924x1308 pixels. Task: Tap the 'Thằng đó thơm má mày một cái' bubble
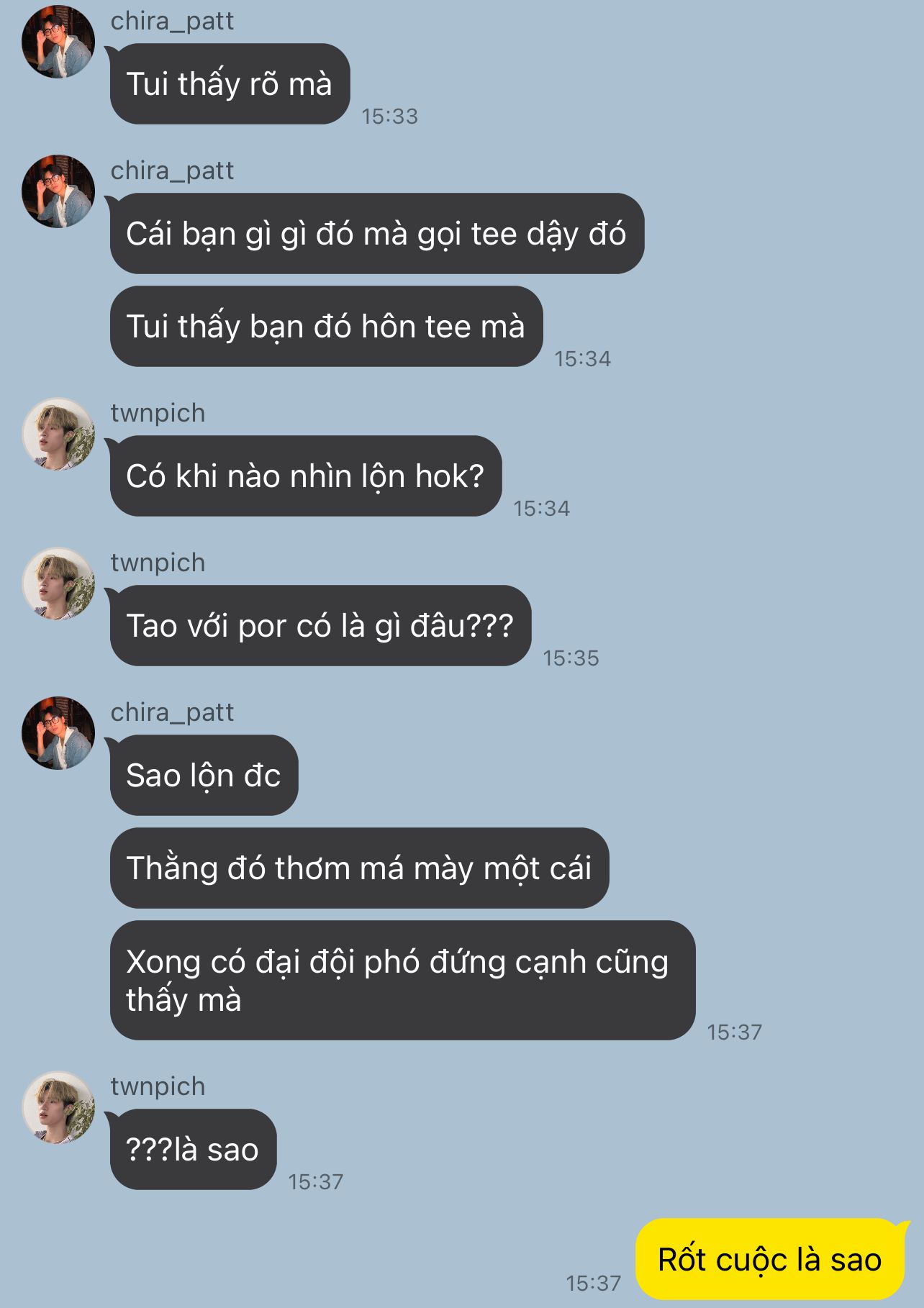(359, 868)
